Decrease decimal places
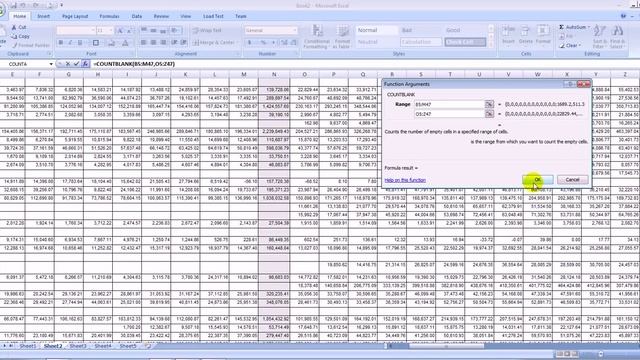This screenshot has width=640, height=360. tap(294, 42)
